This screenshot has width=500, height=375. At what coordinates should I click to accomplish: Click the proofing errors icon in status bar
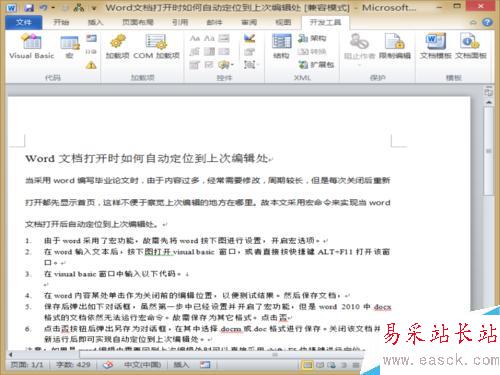[x=108, y=365]
